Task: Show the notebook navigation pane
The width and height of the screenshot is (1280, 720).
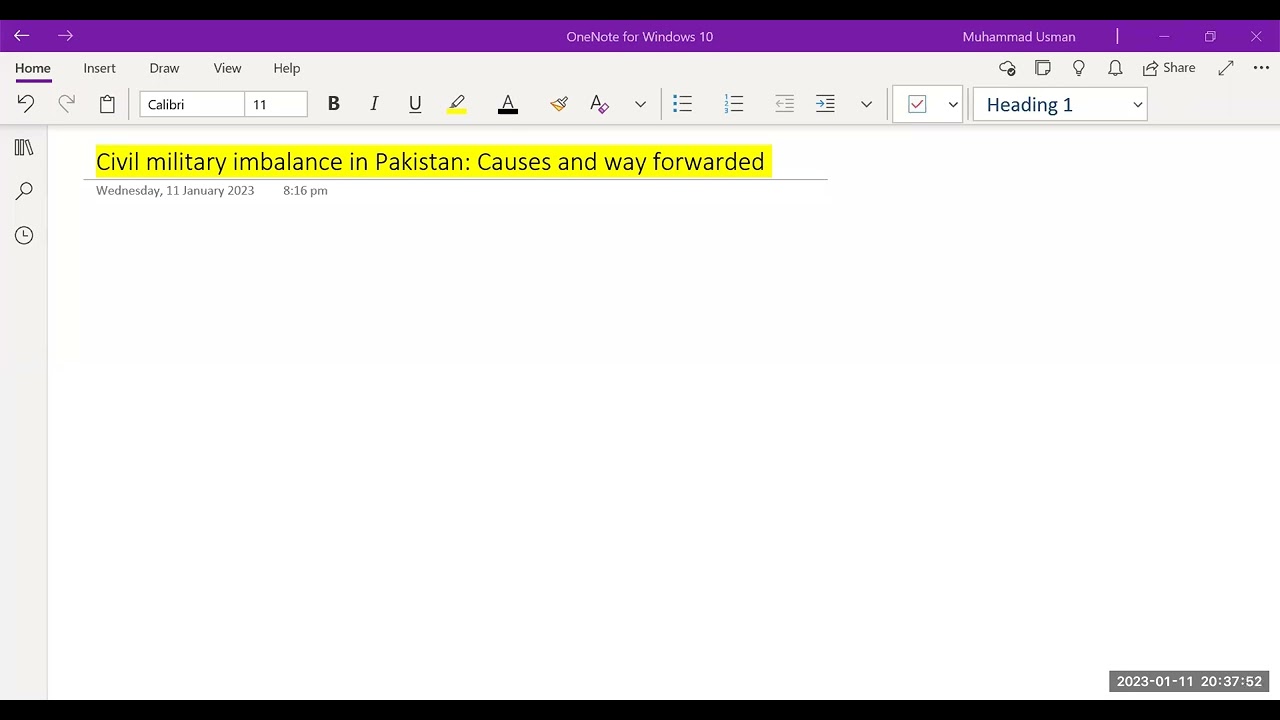Action: 24,147
